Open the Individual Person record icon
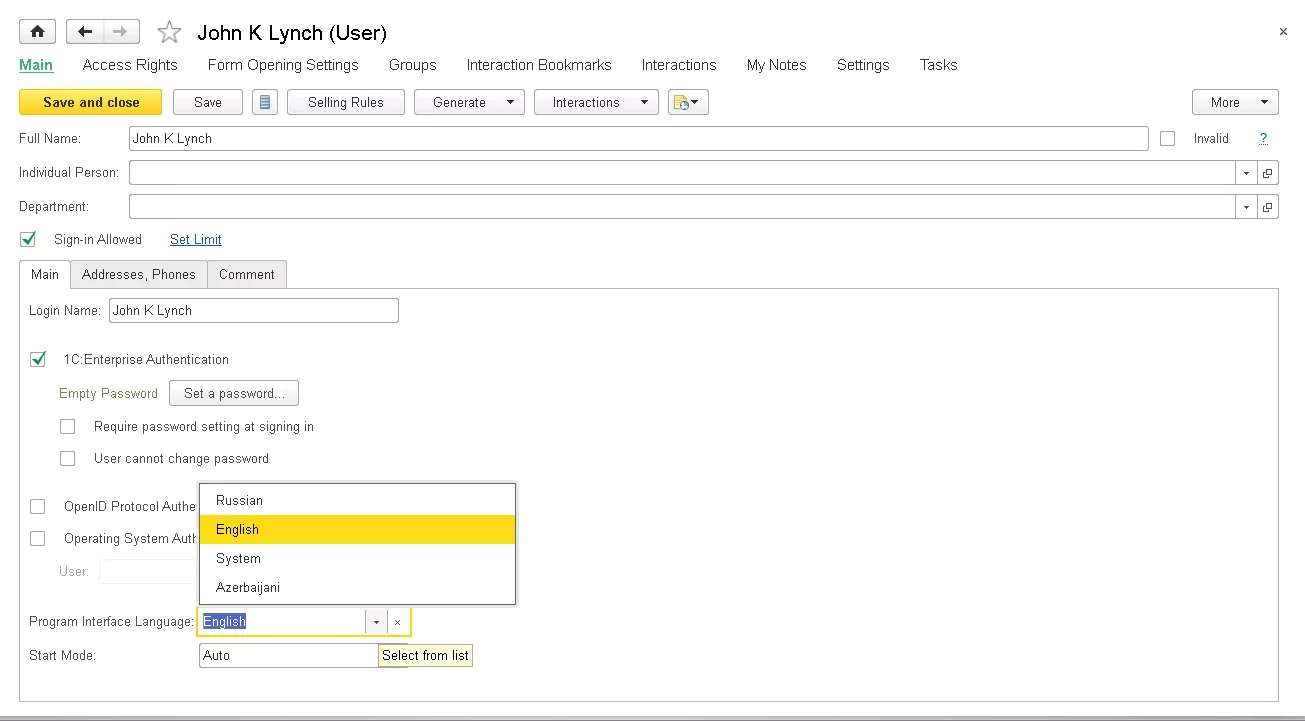Screen dimensions: 1305x721 tap(1267, 173)
